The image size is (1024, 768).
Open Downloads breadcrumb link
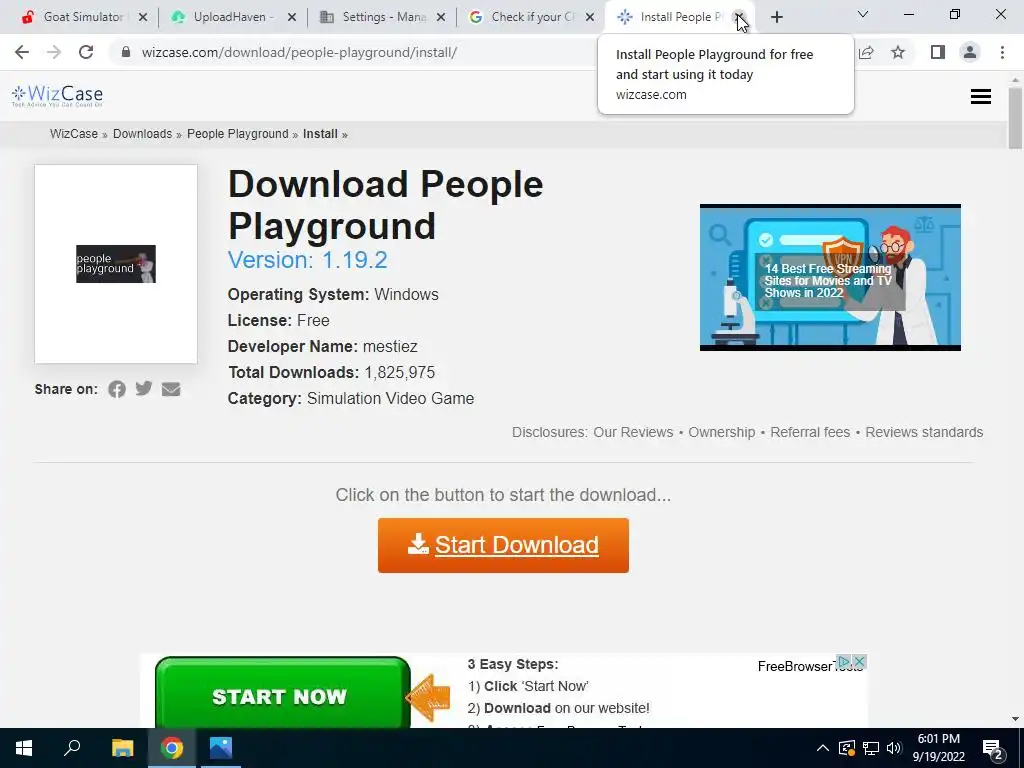point(142,134)
